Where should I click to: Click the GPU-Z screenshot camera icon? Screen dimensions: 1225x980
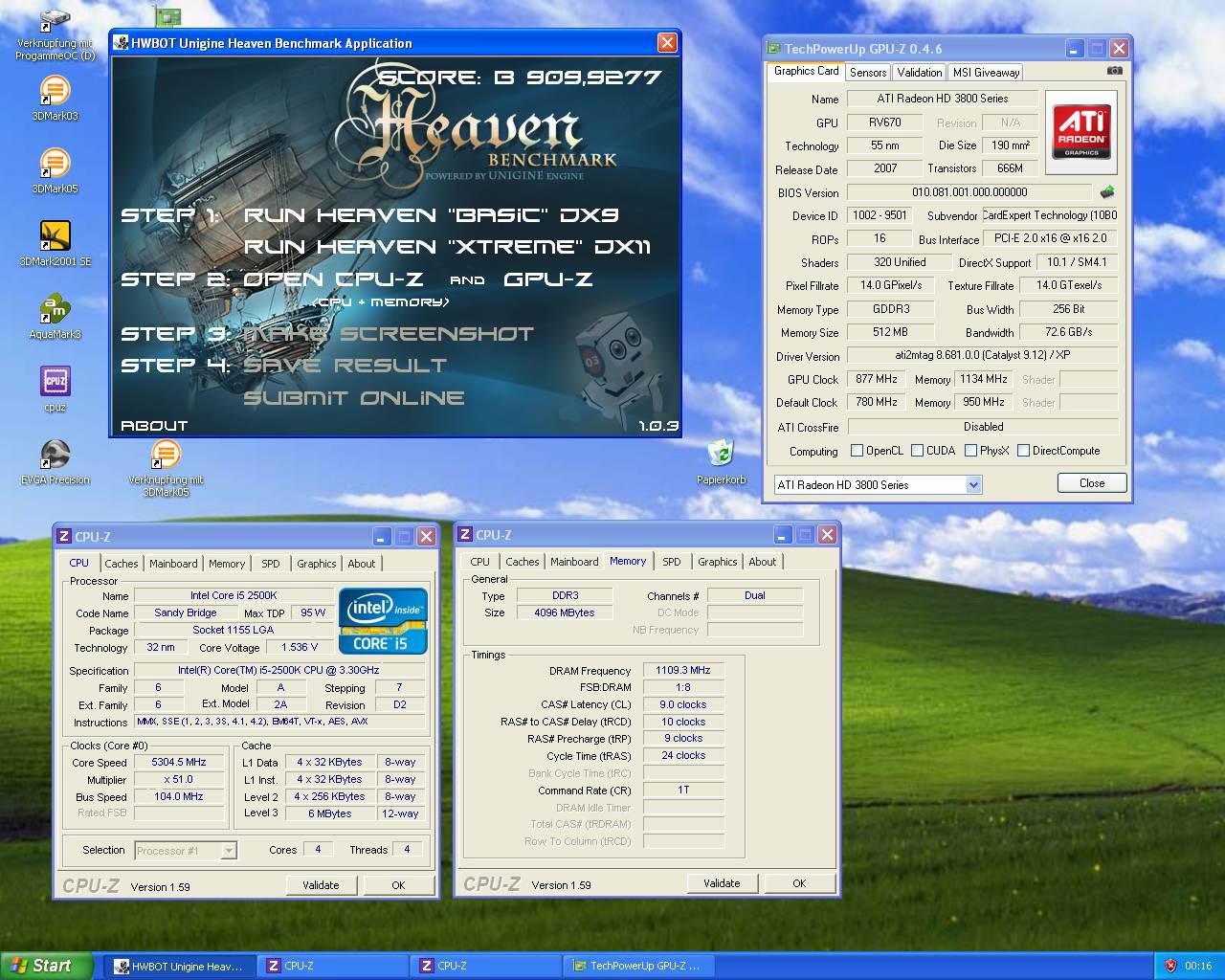(1114, 71)
